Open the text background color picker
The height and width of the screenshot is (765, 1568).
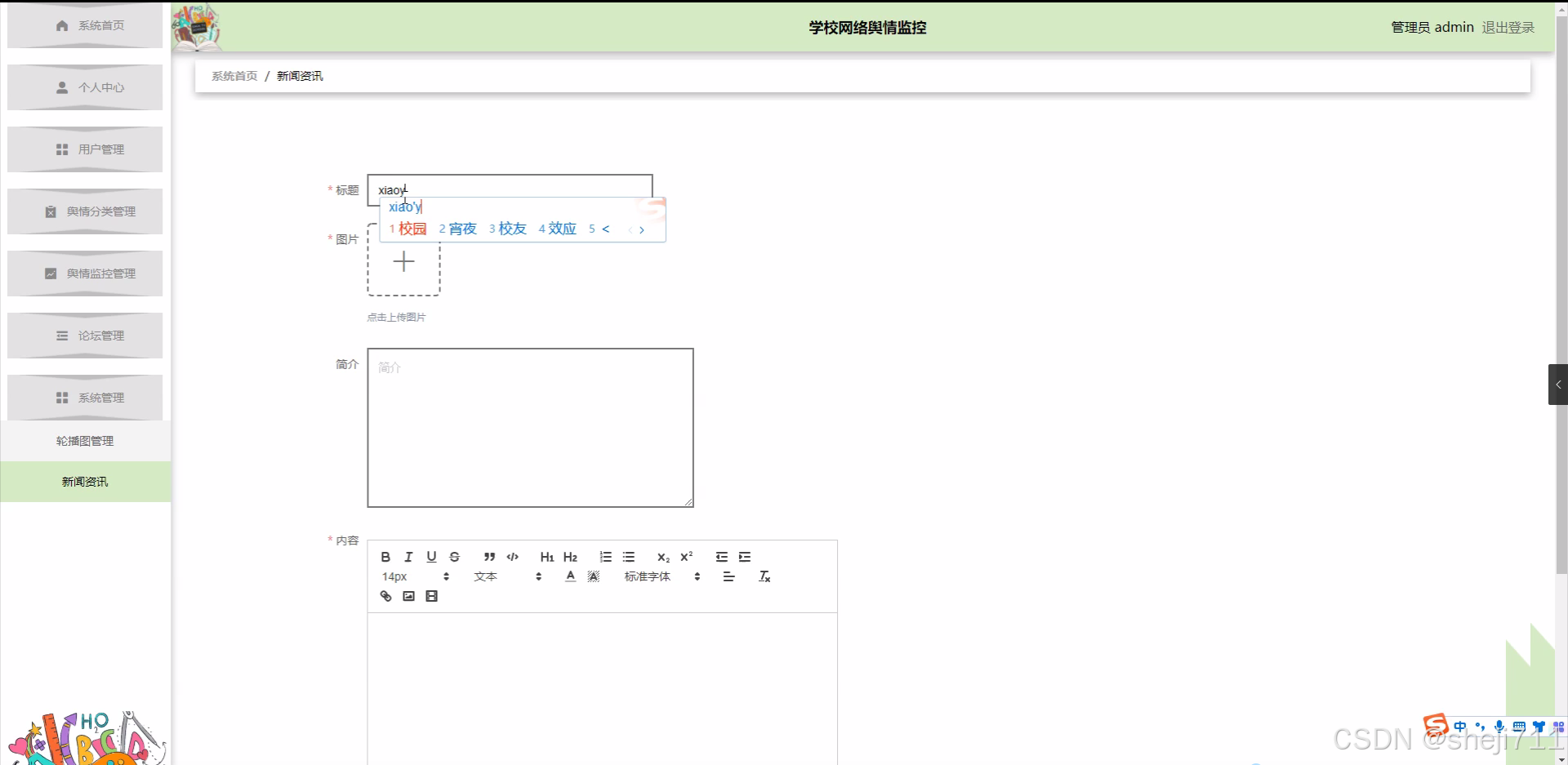tap(594, 576)
